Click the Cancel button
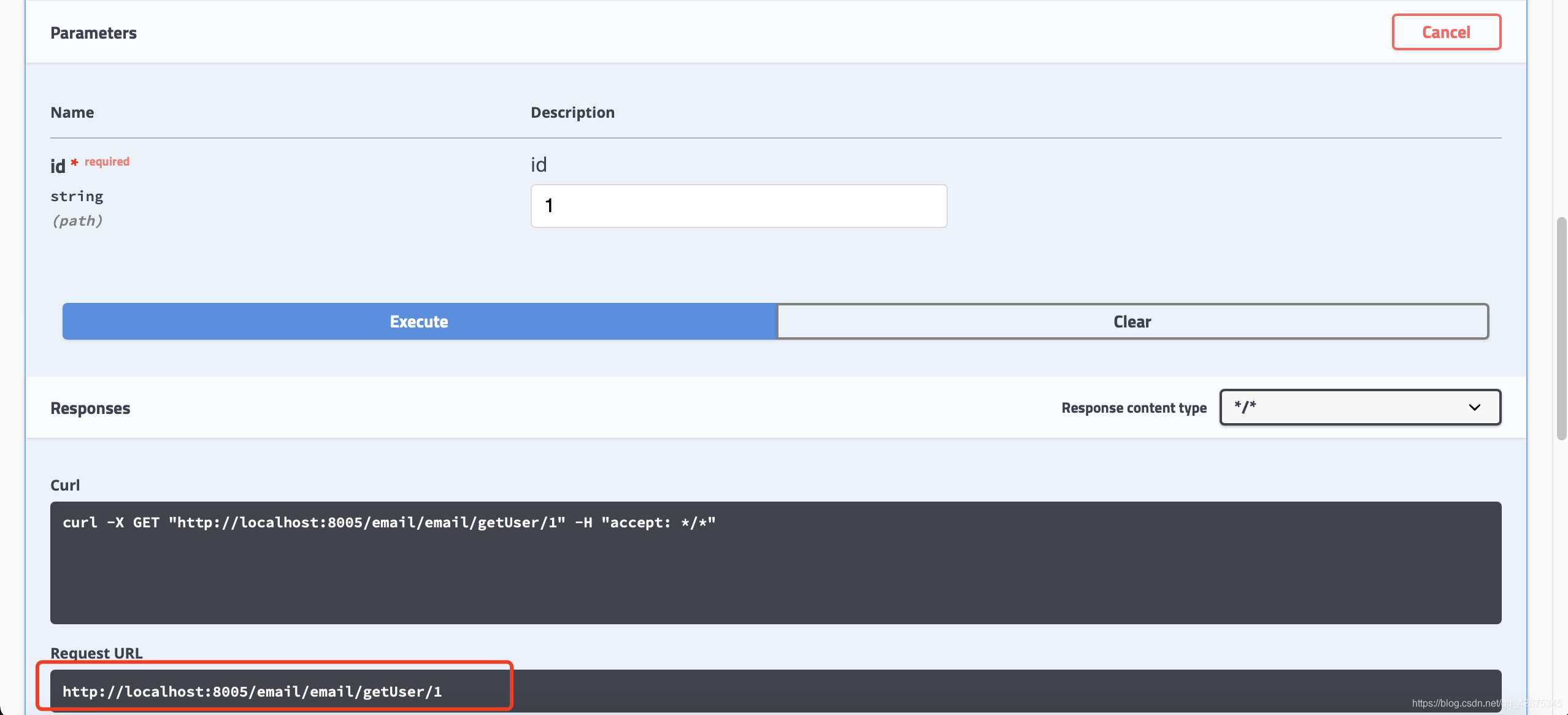 1446,32
